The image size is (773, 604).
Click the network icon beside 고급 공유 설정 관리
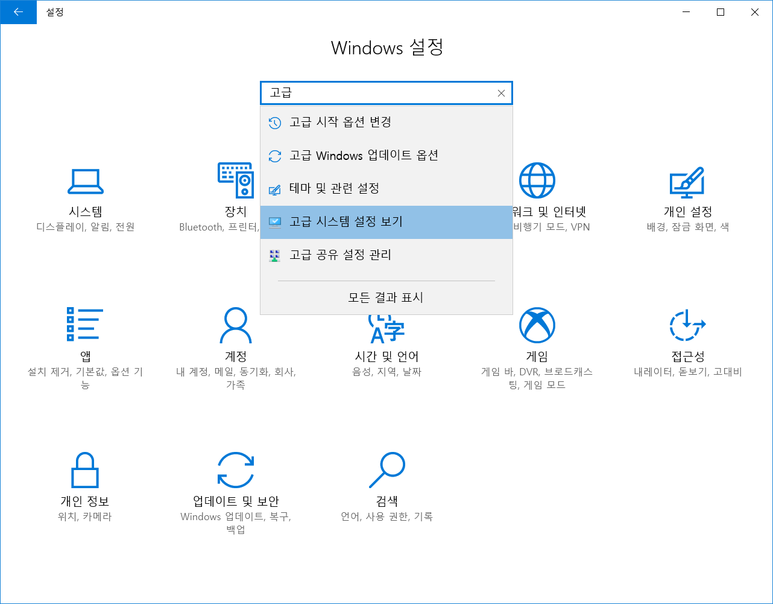click(x=275, y=255)
